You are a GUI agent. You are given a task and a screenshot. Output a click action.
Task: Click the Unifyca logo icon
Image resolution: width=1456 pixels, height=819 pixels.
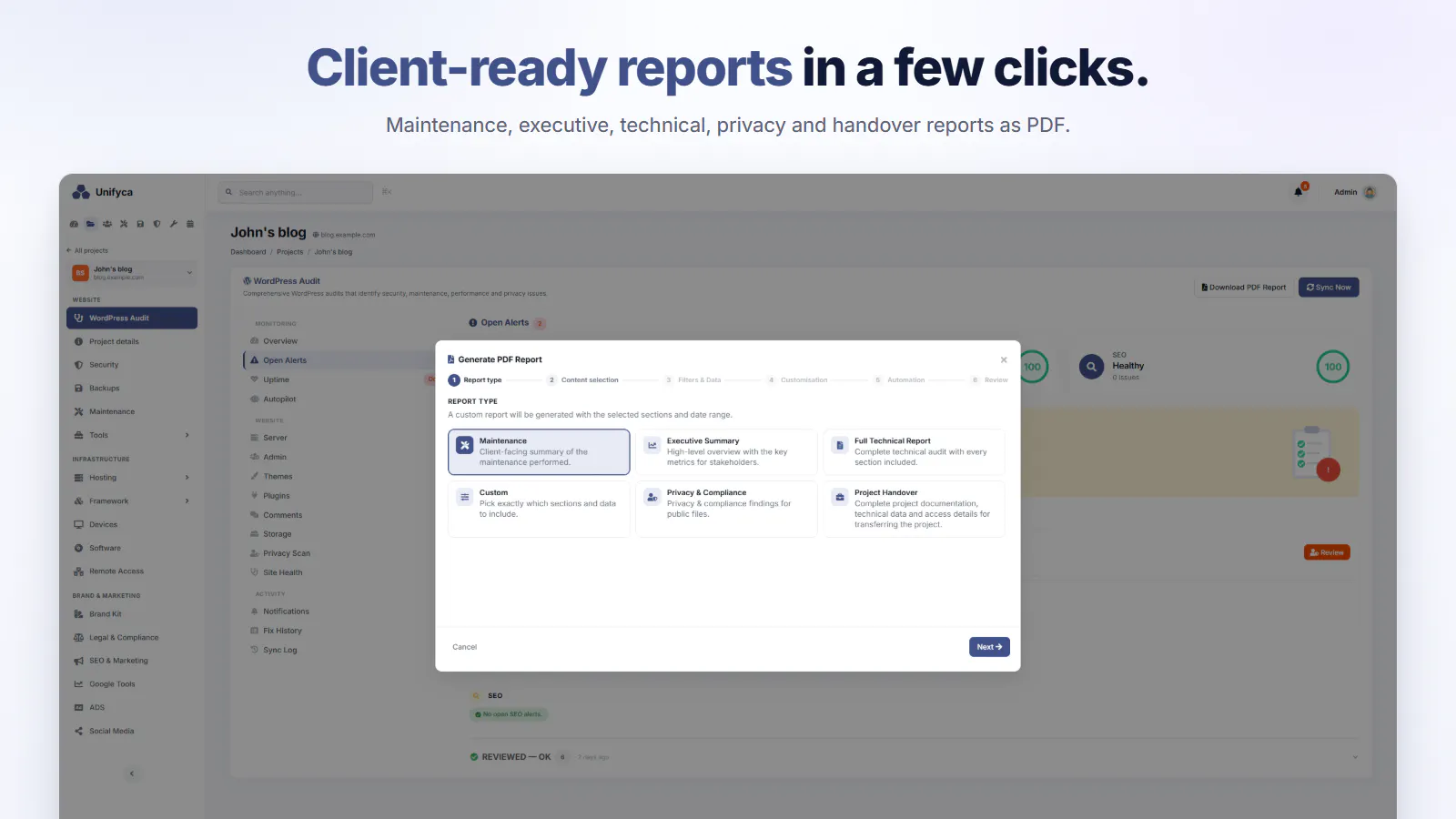click(x=81, y=192)
